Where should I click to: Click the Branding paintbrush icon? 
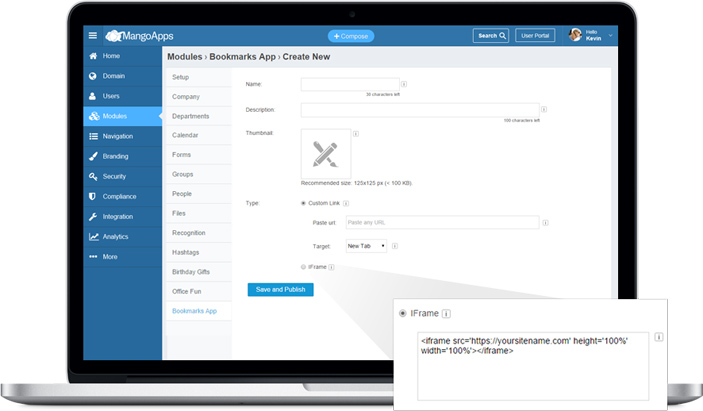(x=93, y=156)
